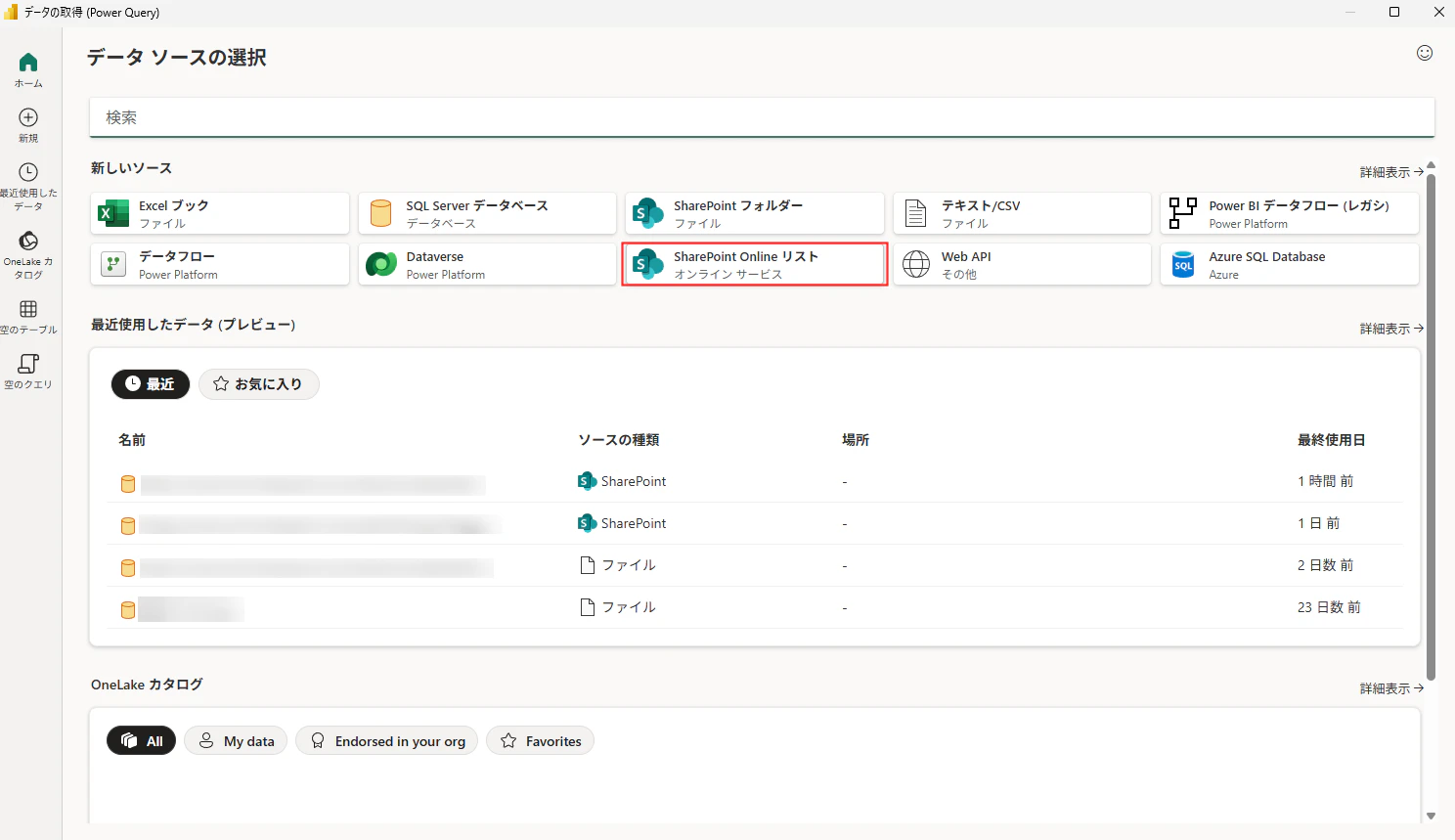Select the My data filter
The height and width of the screenshot is (840, 1455).
pos(237,741)
